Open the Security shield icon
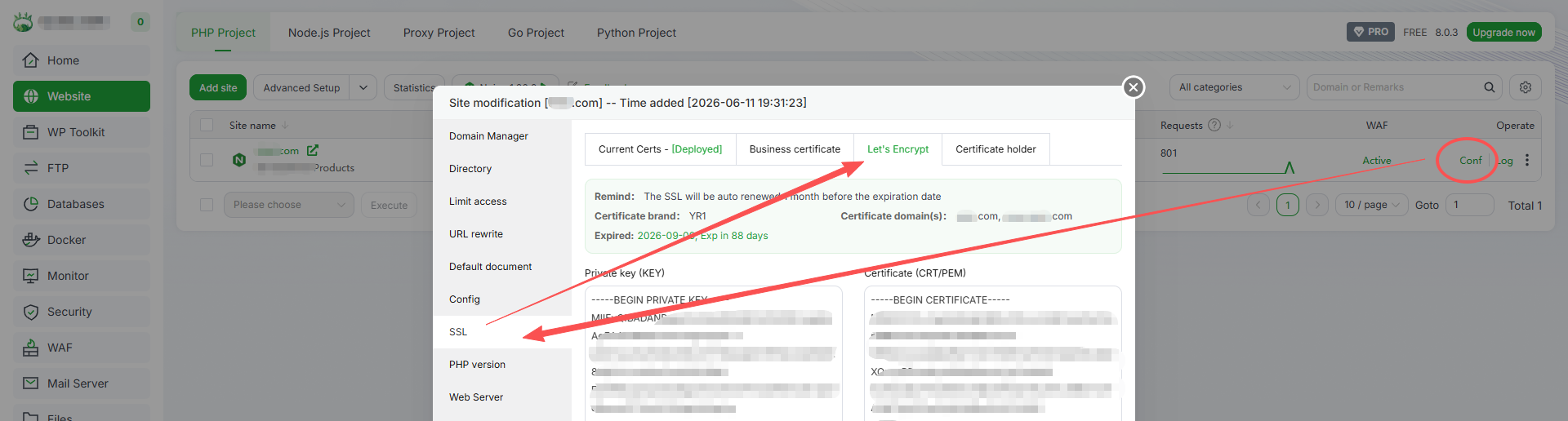Screen dimensions: 1568x421 click(x=31, y=312)
